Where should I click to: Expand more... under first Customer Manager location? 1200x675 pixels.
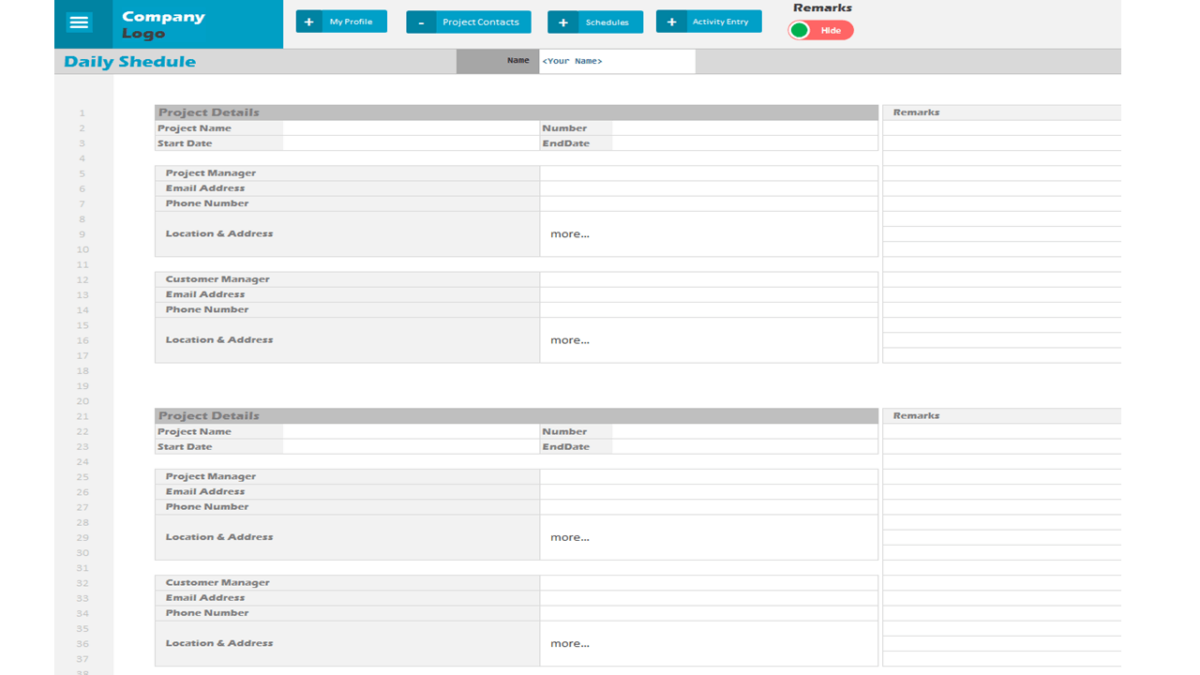point(569,340)
